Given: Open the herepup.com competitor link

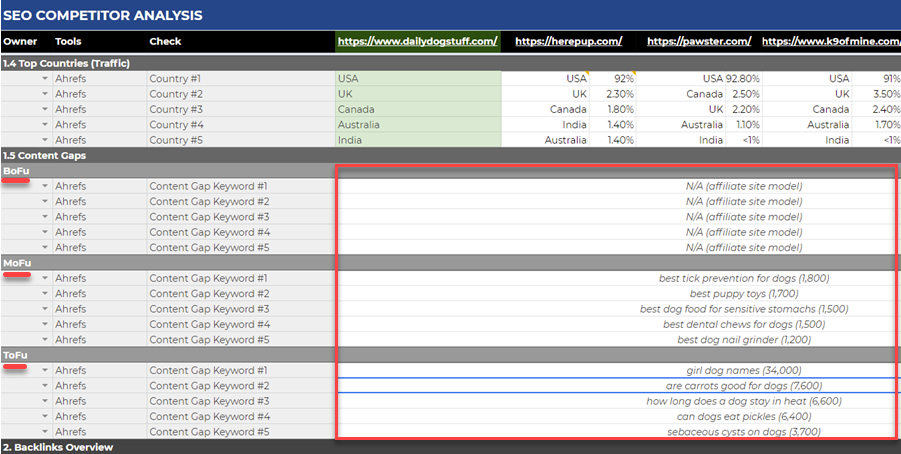Looking at the screenshot, I should coord(568,41).
